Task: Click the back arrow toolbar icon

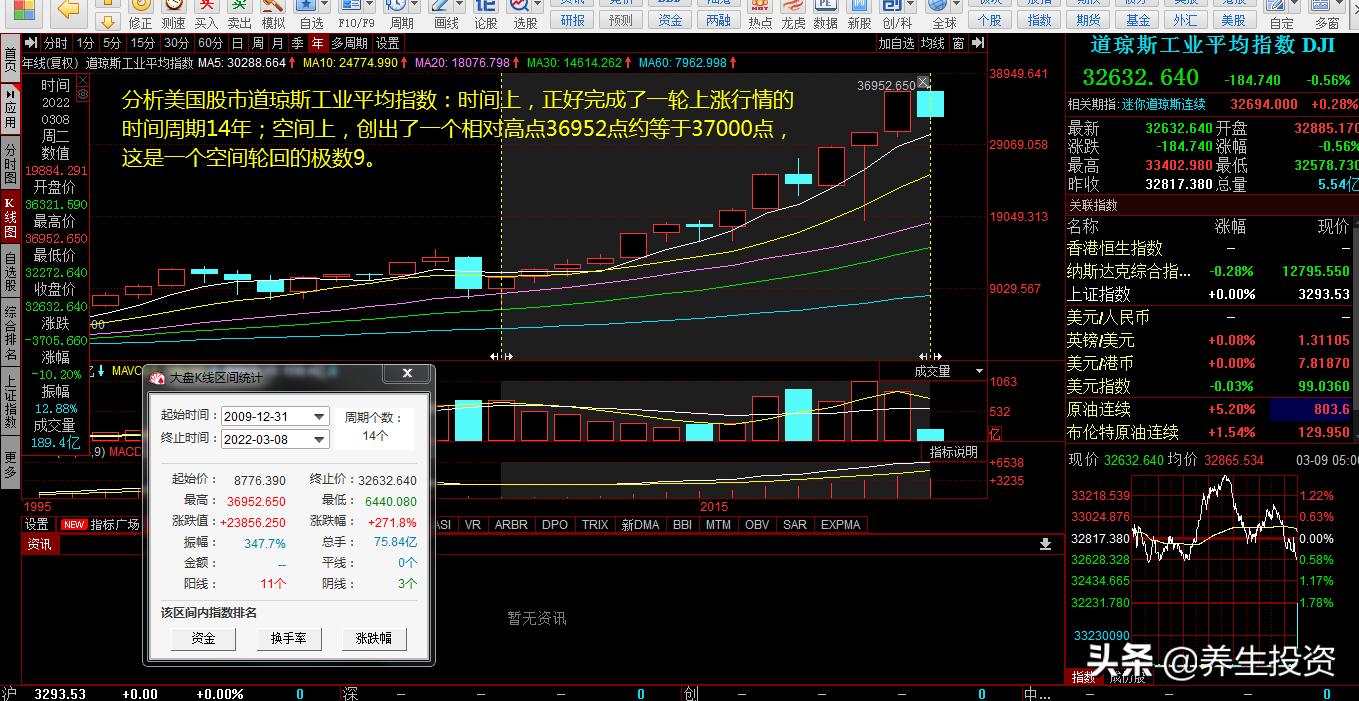Action: pos(68,10)
